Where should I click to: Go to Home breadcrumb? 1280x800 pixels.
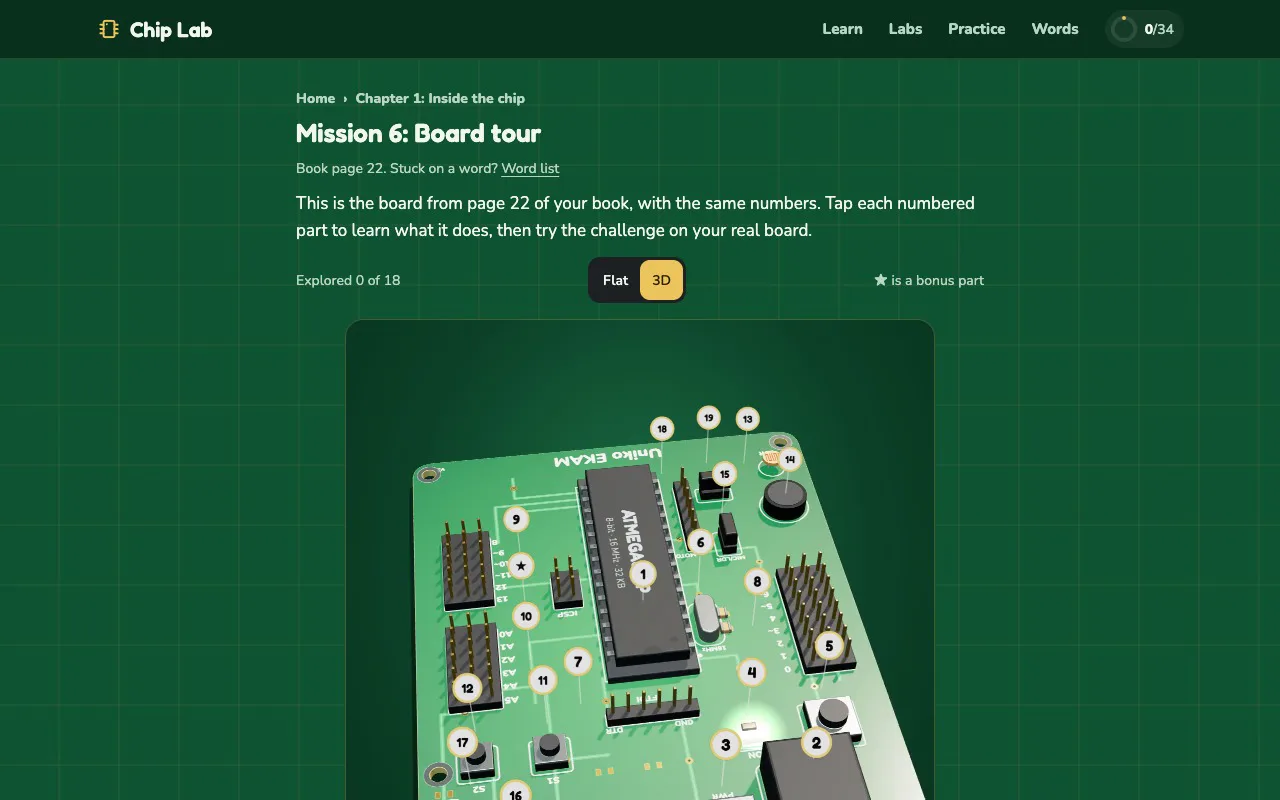[x=315, y=98]
